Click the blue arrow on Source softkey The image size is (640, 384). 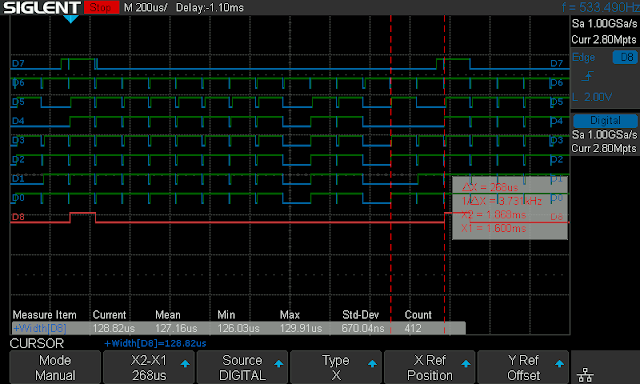[279, 364]
